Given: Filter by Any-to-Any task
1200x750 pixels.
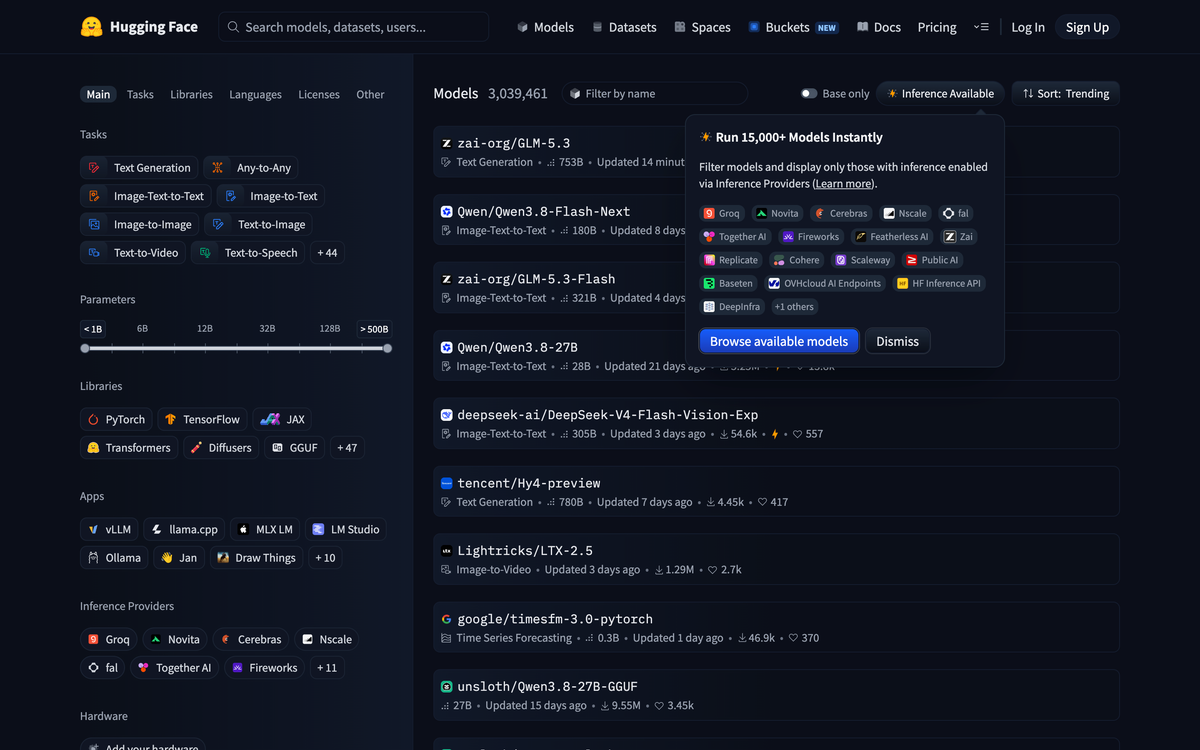Looking at the screenshot, I should [251, 168].
